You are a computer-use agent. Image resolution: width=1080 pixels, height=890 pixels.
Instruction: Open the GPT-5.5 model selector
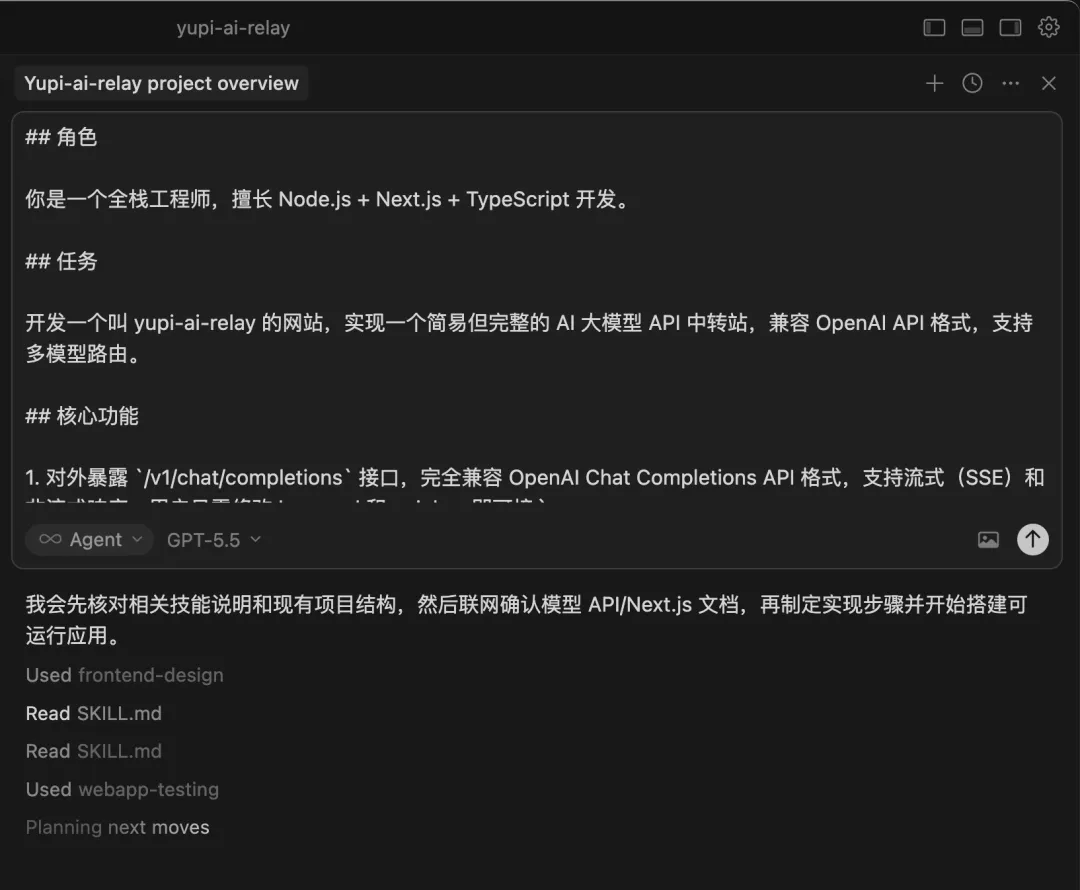click(x=214, y=540)
